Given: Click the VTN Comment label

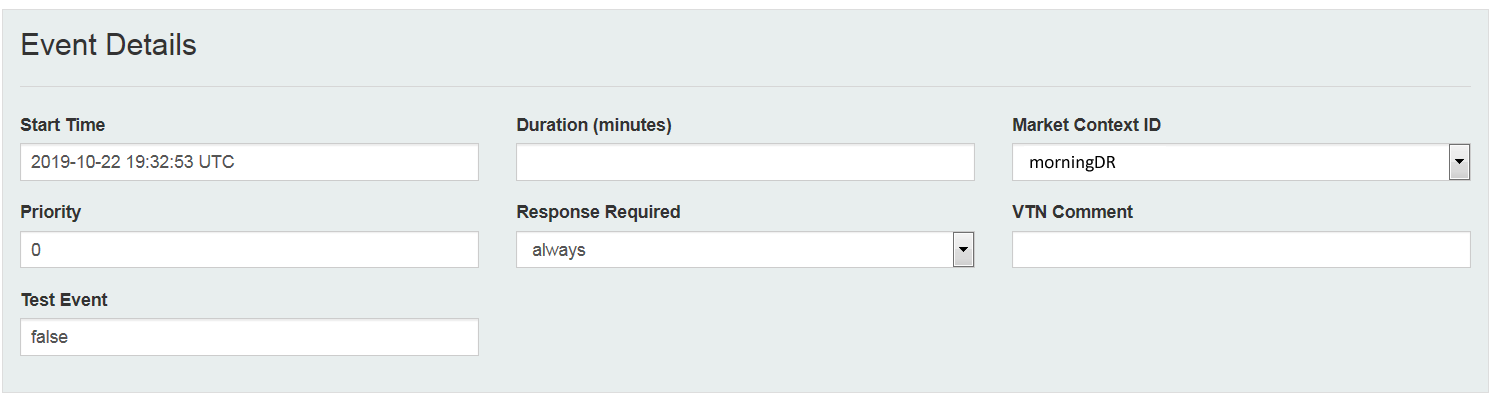Looking at the screenshot, I should tap(1072, 212).
